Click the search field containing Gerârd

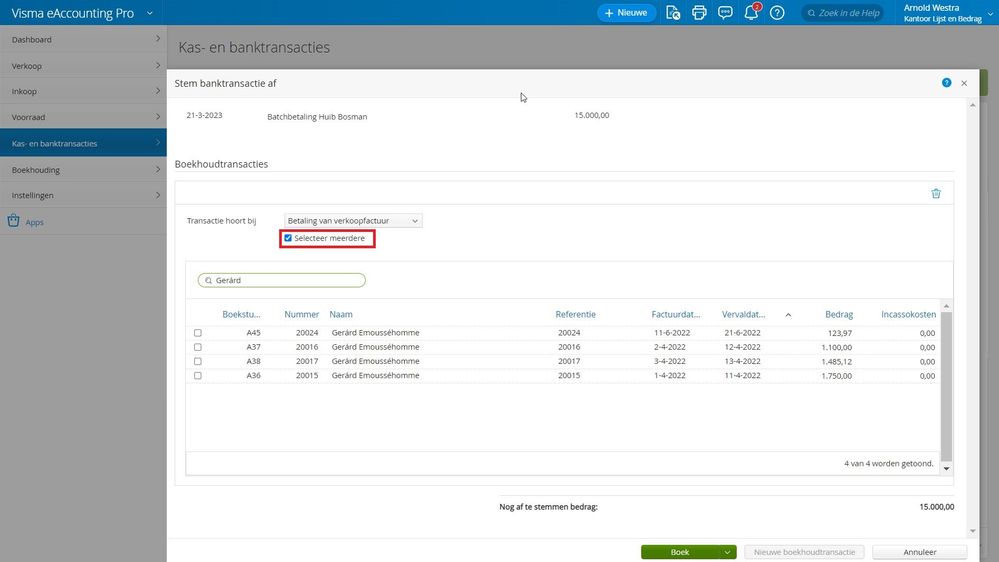tap(282, 281)
